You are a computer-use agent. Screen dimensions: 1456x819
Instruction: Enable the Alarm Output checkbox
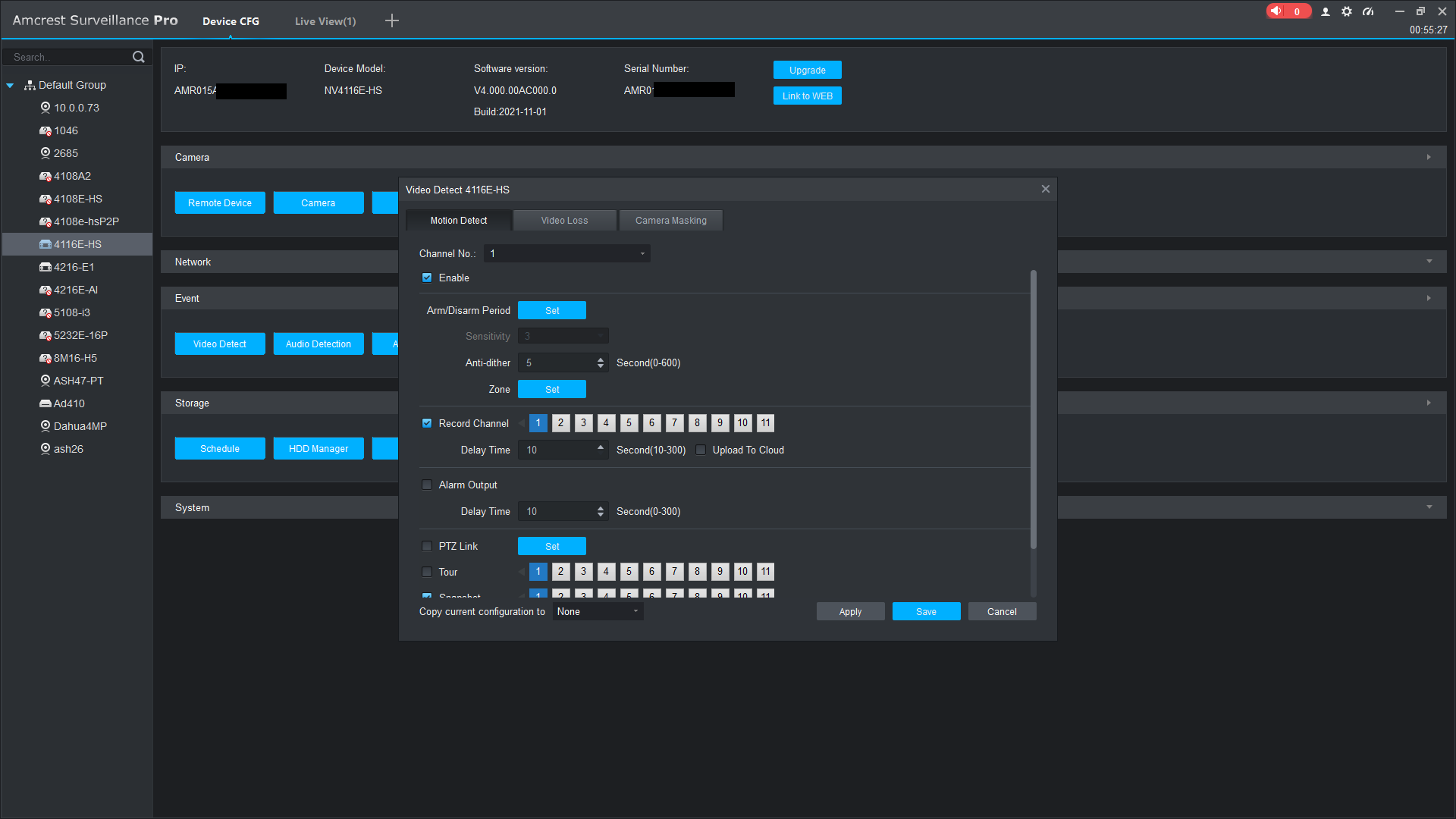(x=427, y=485)
